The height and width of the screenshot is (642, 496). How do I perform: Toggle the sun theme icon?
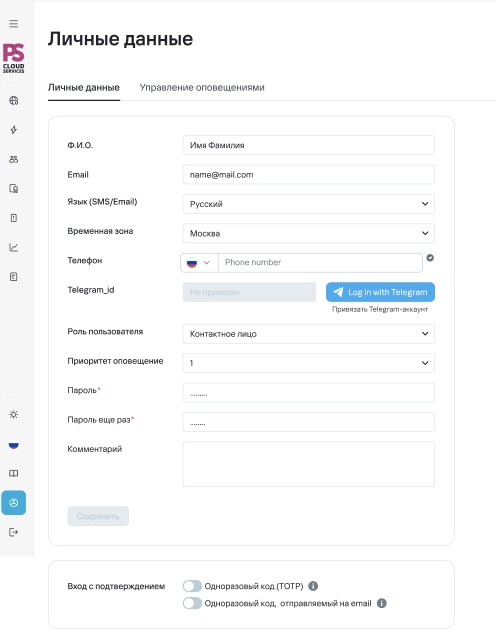click(x=14, y=414)
